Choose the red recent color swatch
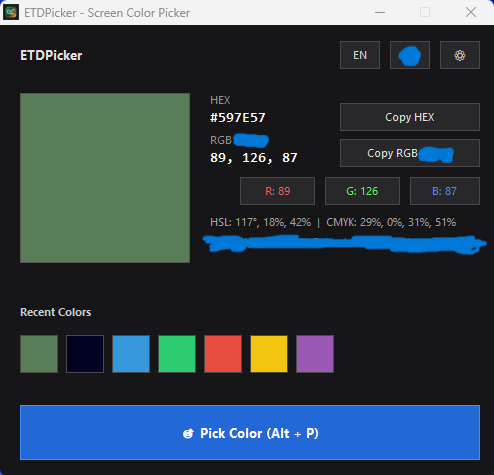Viewport: 494px width, 475px height. point(223,354)
